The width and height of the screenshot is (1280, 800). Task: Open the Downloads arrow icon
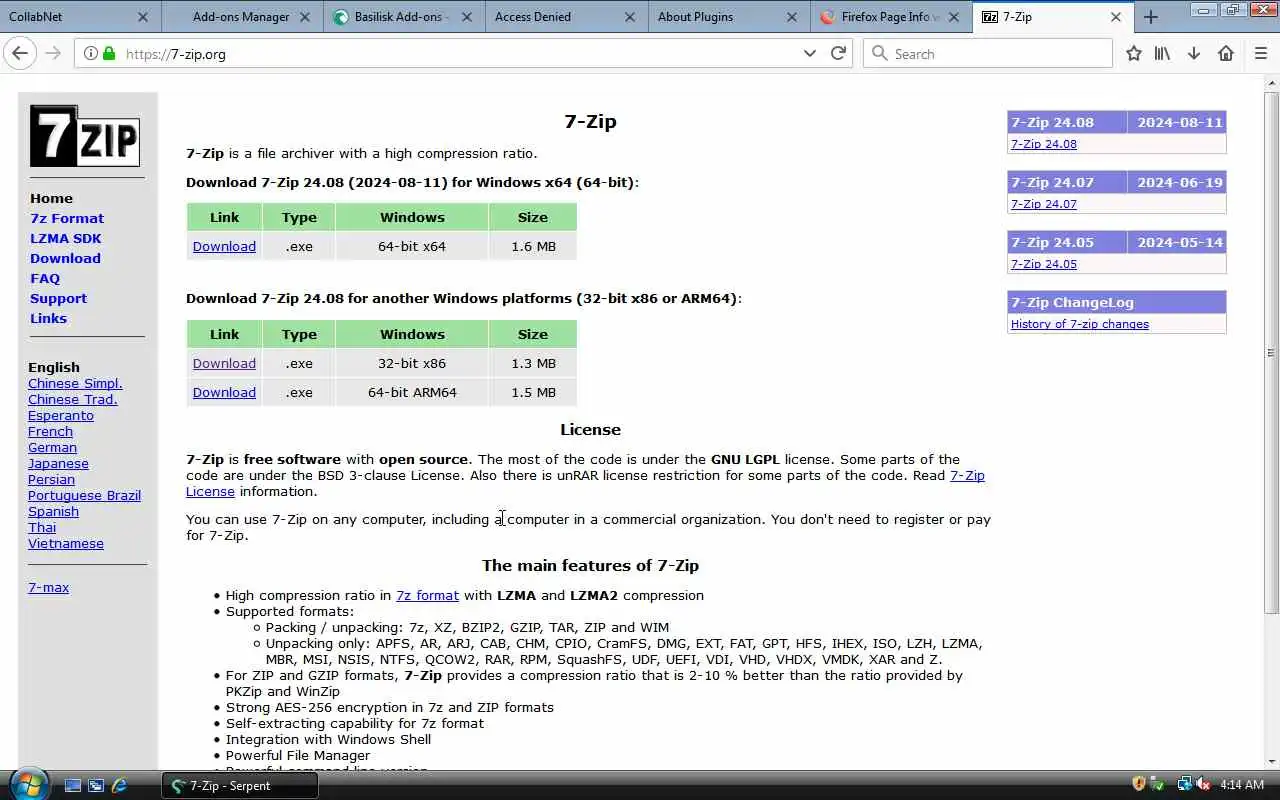1193,53
